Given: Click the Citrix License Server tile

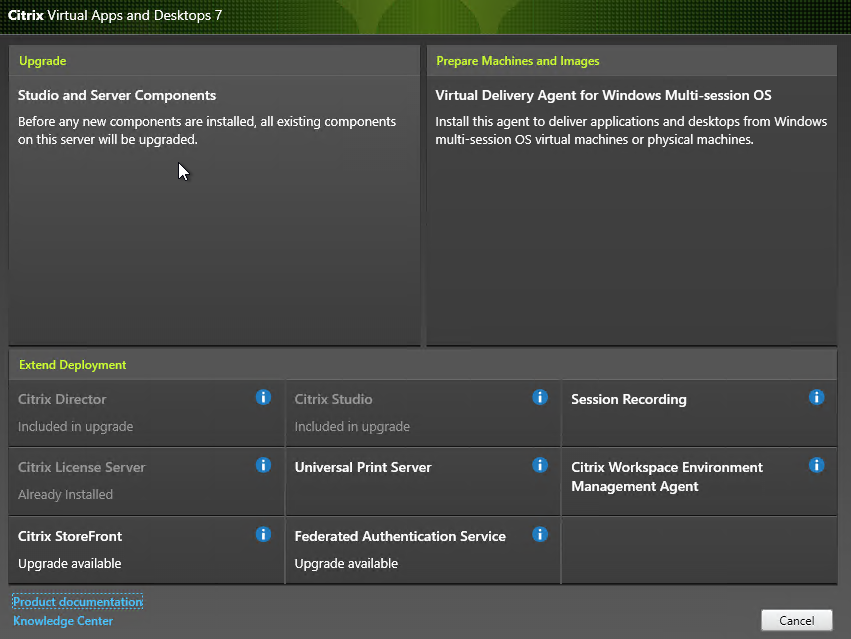Looking at the screenshot, I should (147, 482).
